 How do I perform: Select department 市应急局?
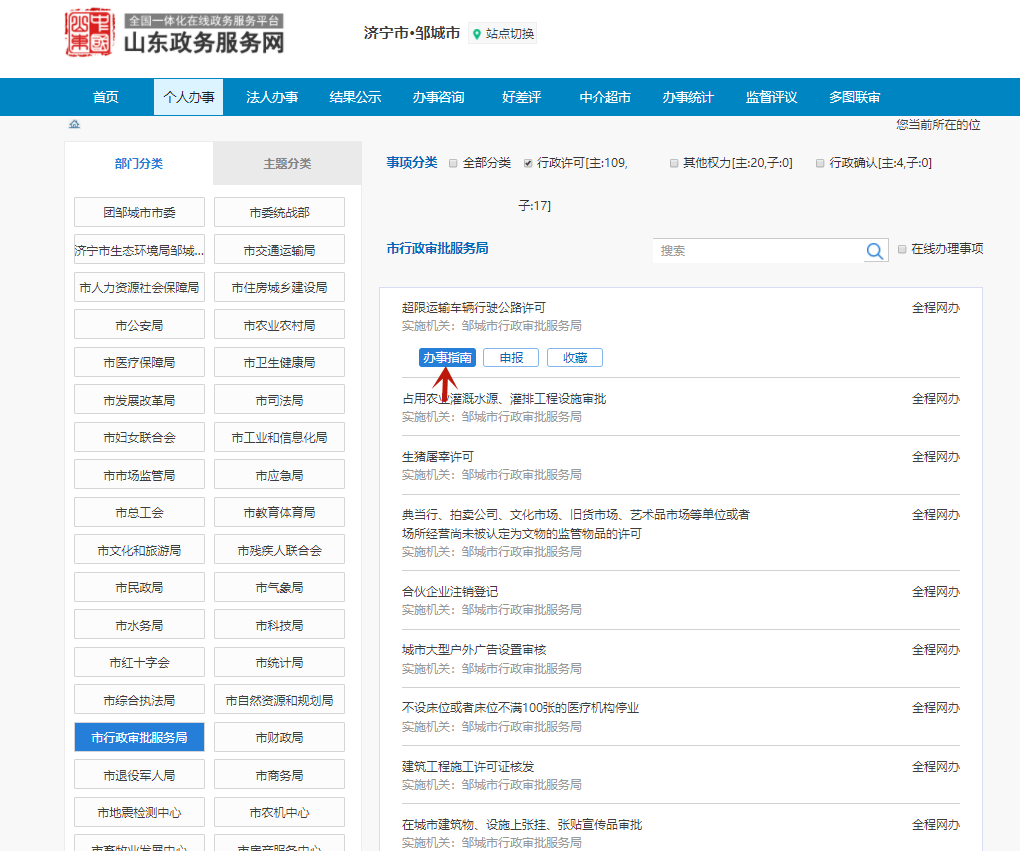(x=280, y=475)
